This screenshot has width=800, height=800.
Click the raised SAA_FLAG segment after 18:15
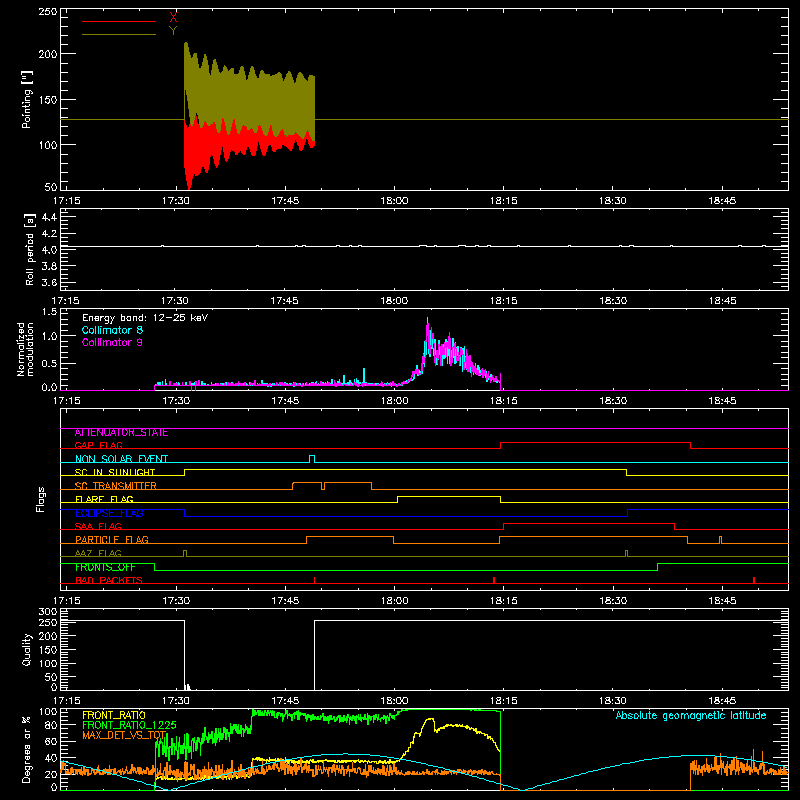pos(589,523)
